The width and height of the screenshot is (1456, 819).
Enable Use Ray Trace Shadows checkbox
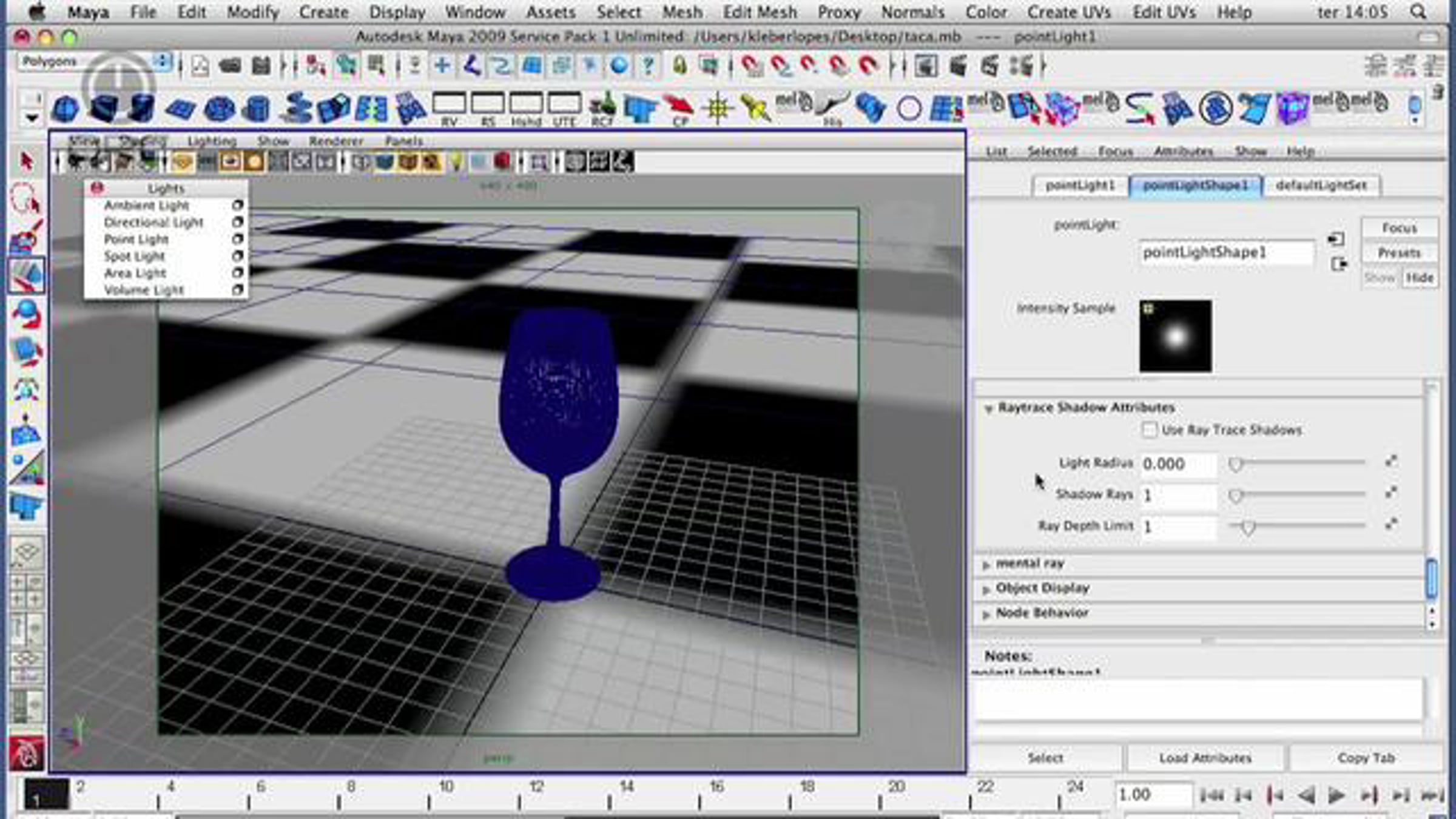tap(1149, 430)
